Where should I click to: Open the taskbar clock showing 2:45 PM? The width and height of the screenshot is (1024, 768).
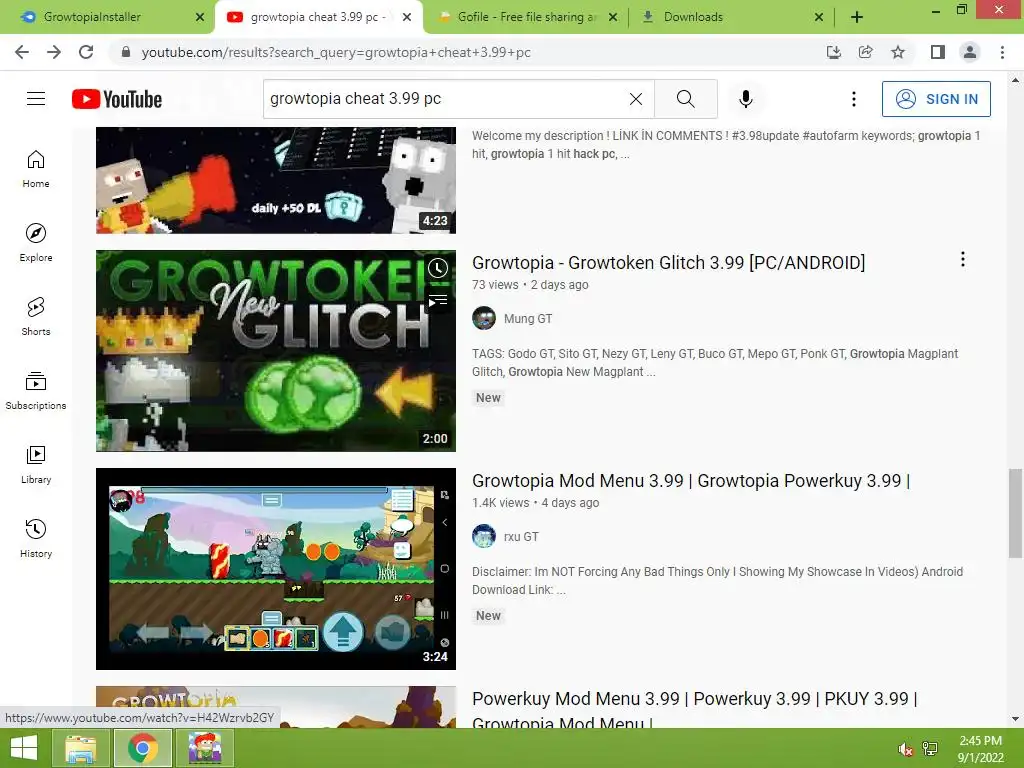point(980,749)
